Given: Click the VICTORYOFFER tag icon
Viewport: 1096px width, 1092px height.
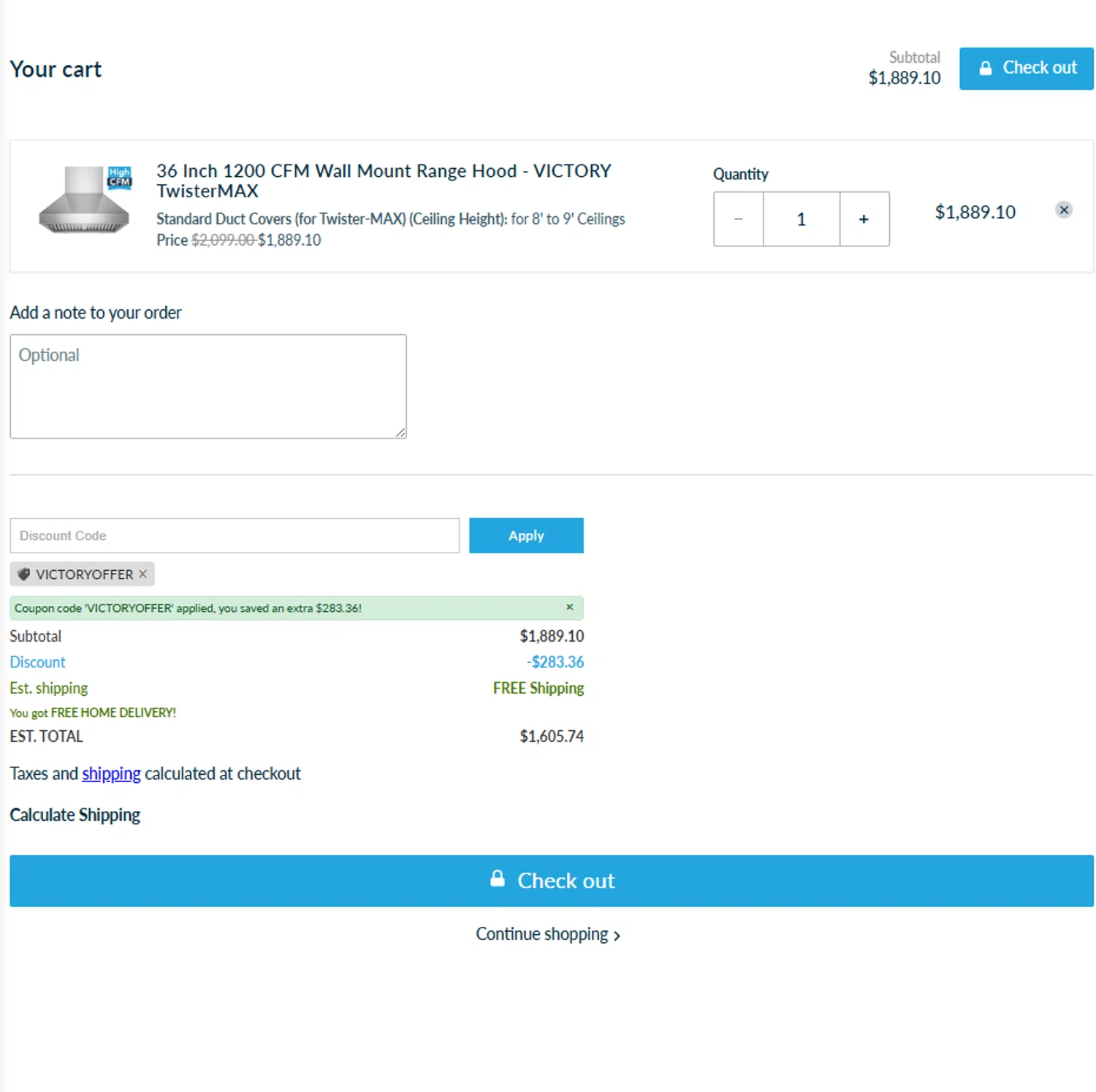Looking at the screenshot, I should pos(24,574).
